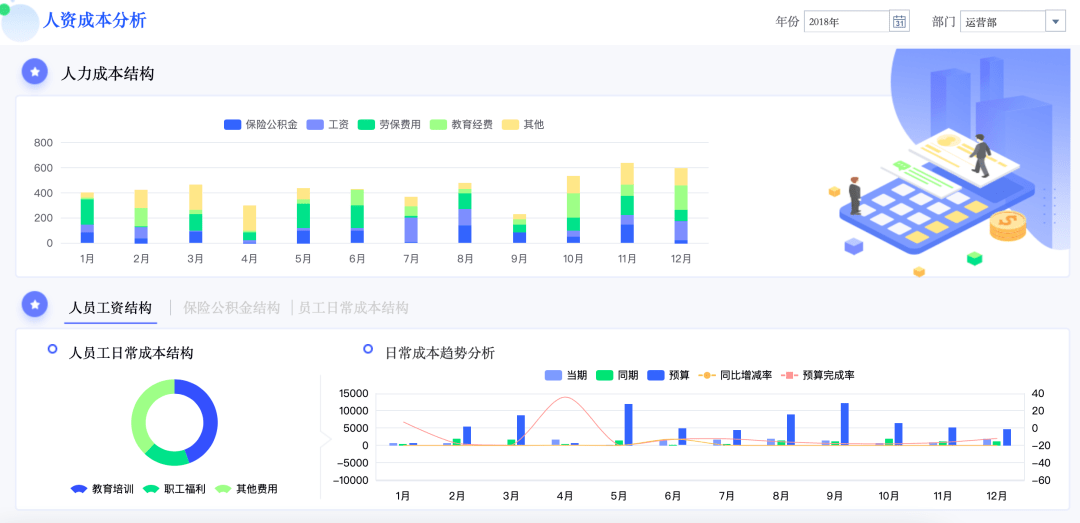Click the 10月 axis label in cost structure chart
The height and width of the screenshot is (523, 1080).
point(573,259)
